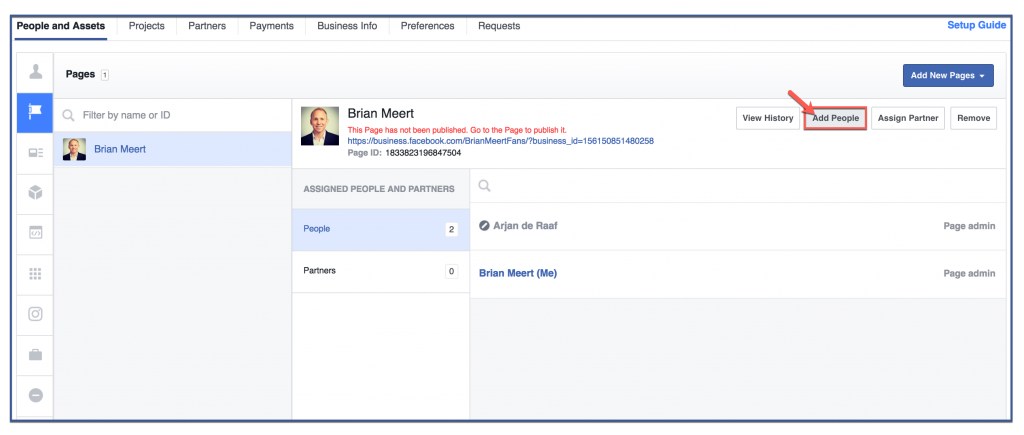
Task: Click the Partners count badge showing 0
Action: (x=451, y=271)
